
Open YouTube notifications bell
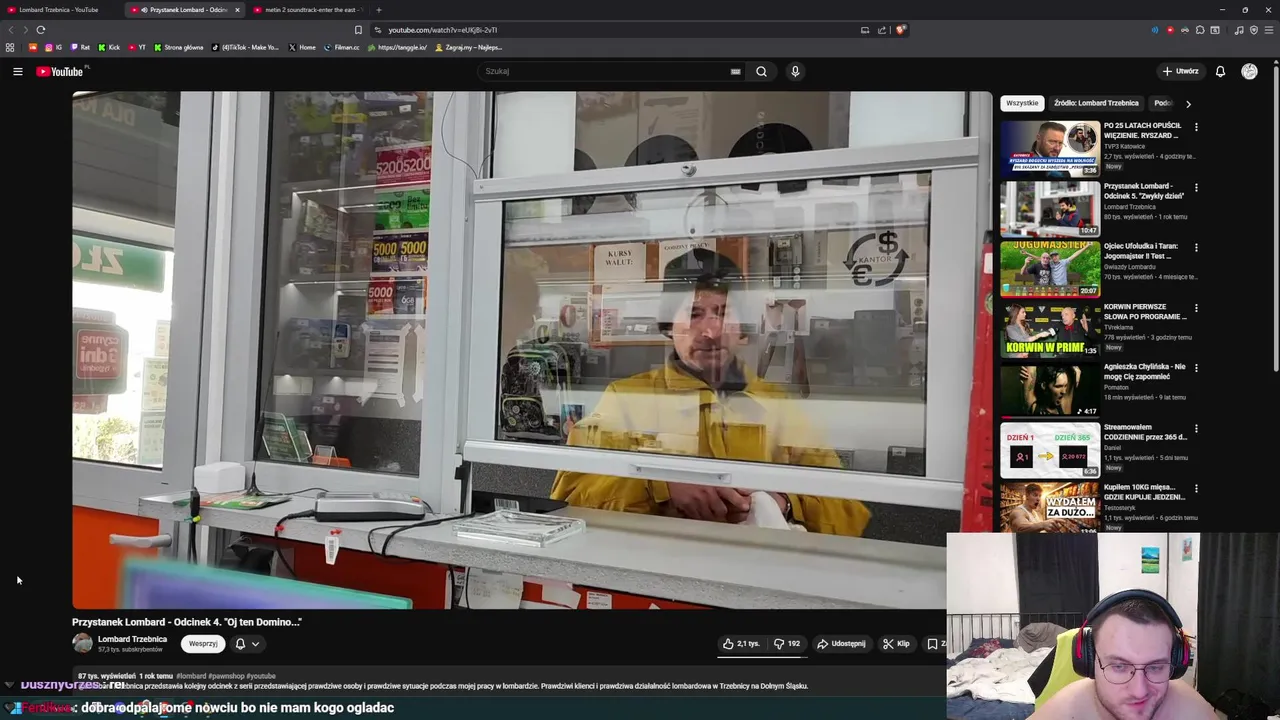point(1220,71)
